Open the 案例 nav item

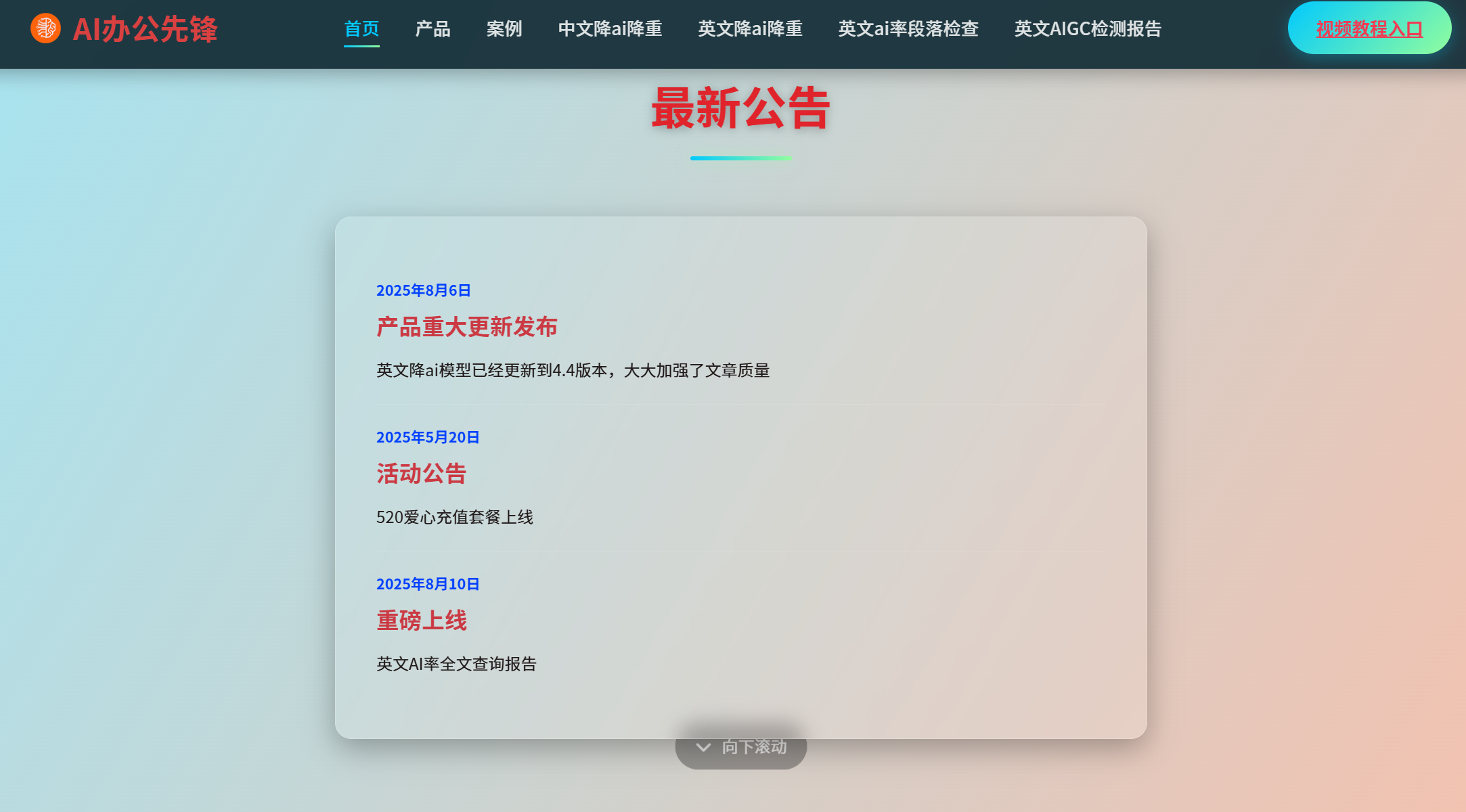point(504,28)
